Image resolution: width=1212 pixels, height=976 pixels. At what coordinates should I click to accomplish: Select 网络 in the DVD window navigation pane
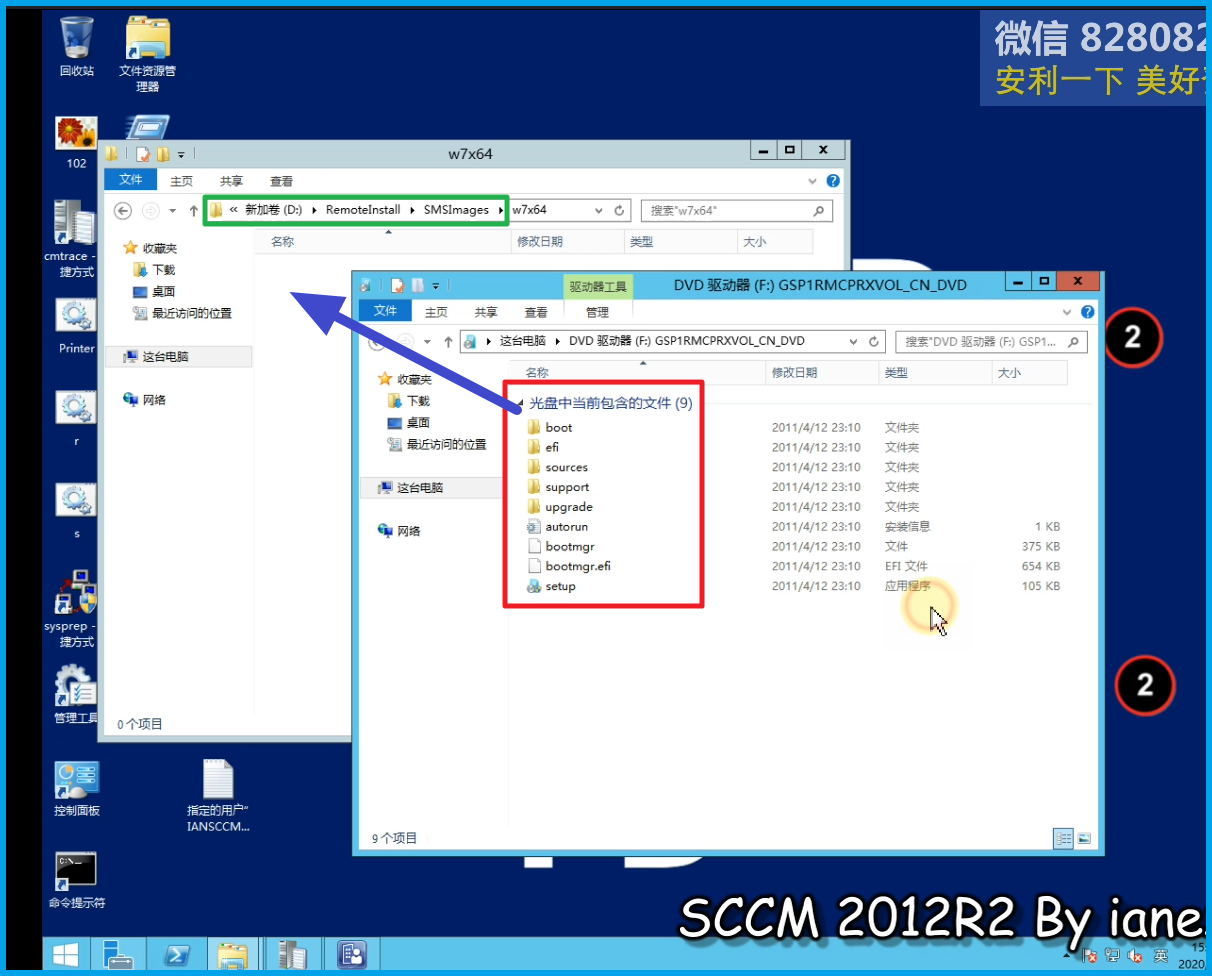coord(409,531)
